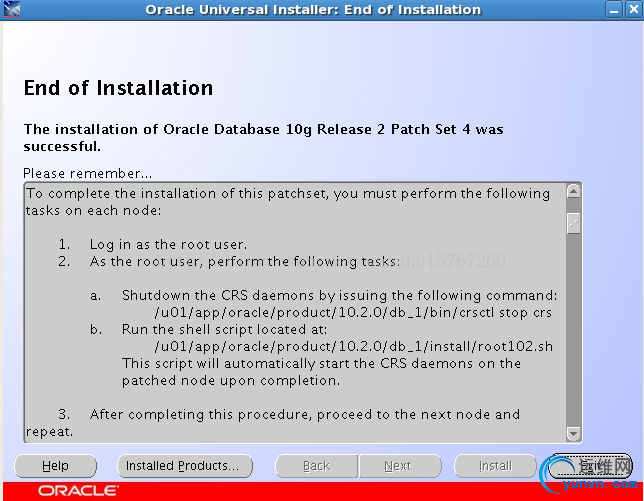This screenshot has height=501, width=644.
Task: Click Installed Products button
Action: tap(185, 466)
